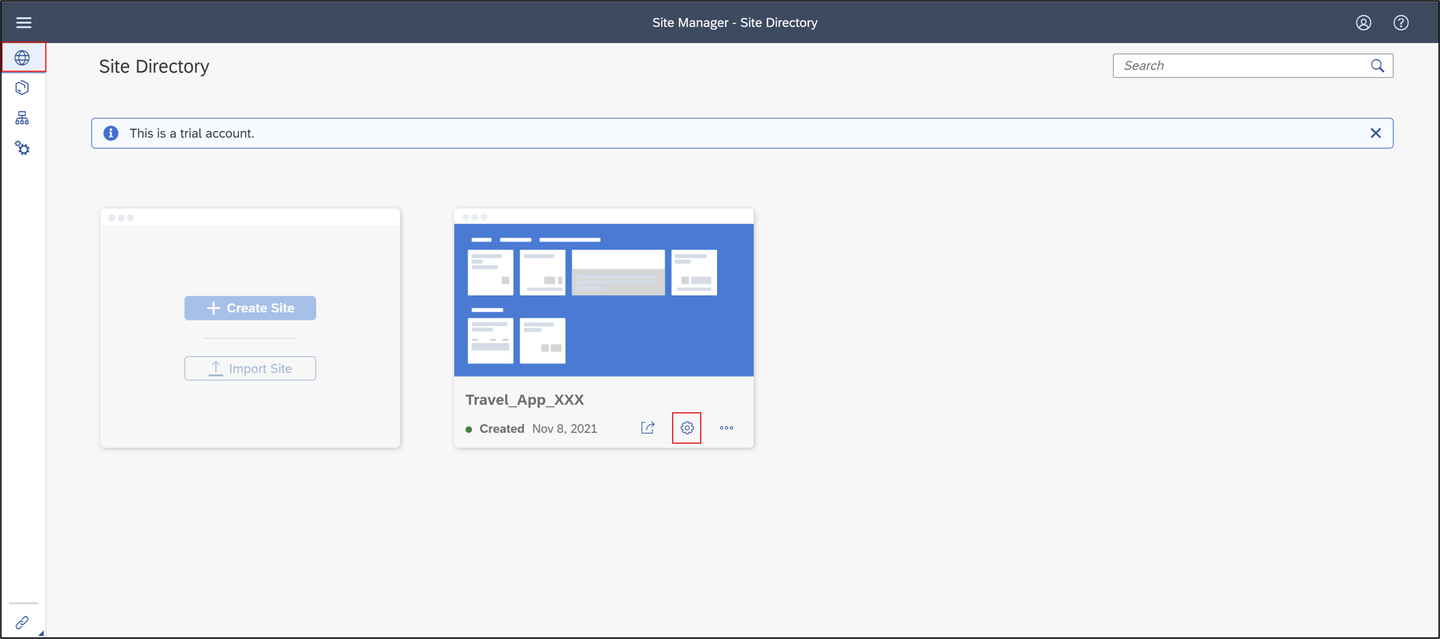Screen dimensions: 1440x639
Task: Click the Import Site button
Action: [250, 368]
